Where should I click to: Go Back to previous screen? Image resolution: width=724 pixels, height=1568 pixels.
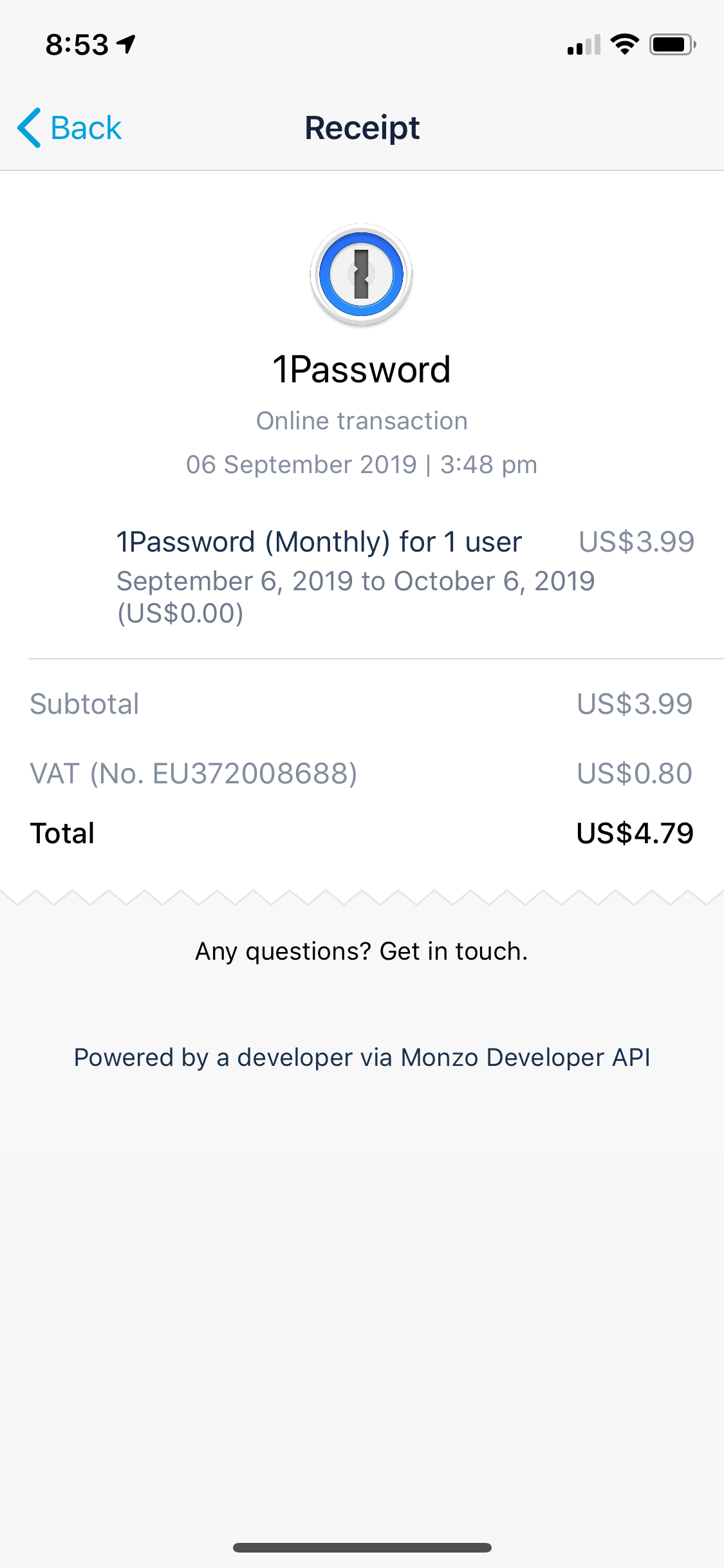(70, 127)
